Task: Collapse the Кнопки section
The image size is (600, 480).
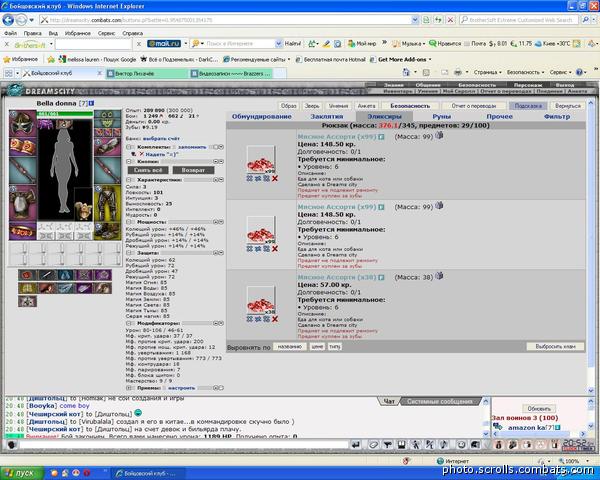Action: (130, 162)
